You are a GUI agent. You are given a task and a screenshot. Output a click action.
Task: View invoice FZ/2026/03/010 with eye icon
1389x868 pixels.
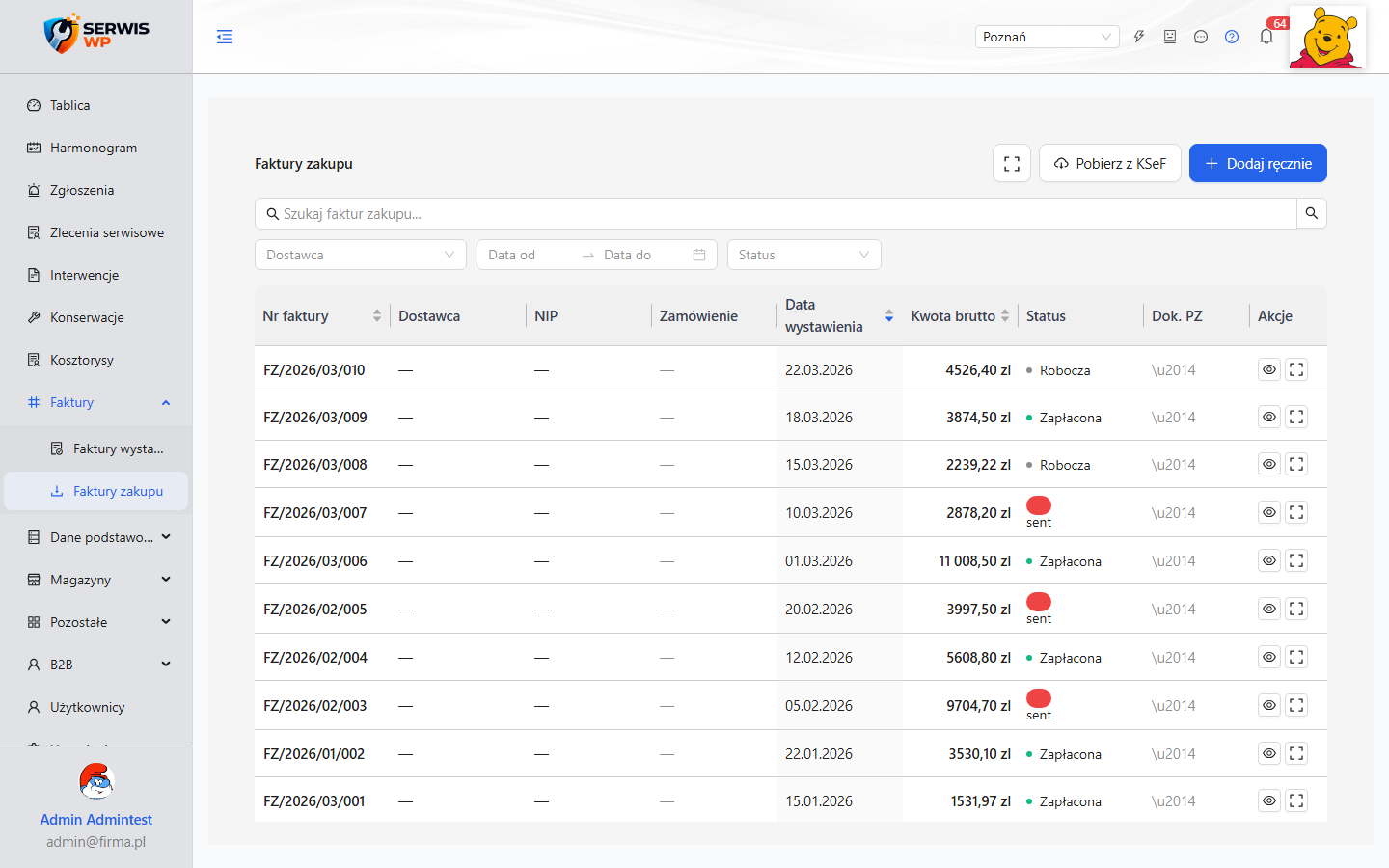(1269, 369)
